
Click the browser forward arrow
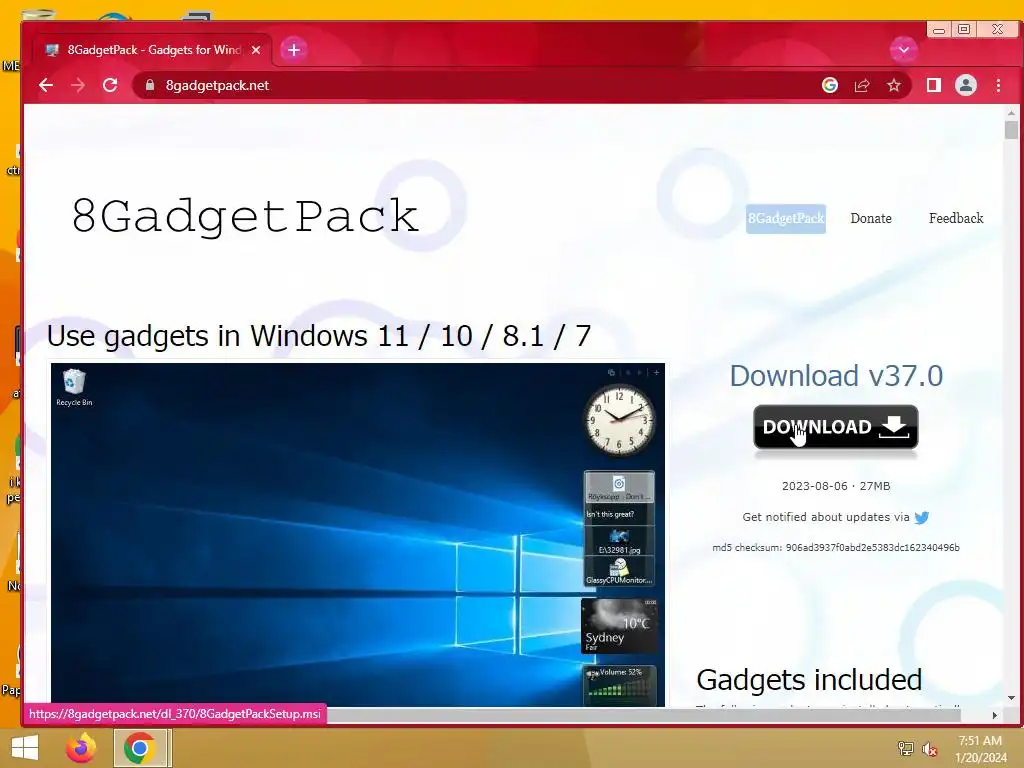point(78,86)
